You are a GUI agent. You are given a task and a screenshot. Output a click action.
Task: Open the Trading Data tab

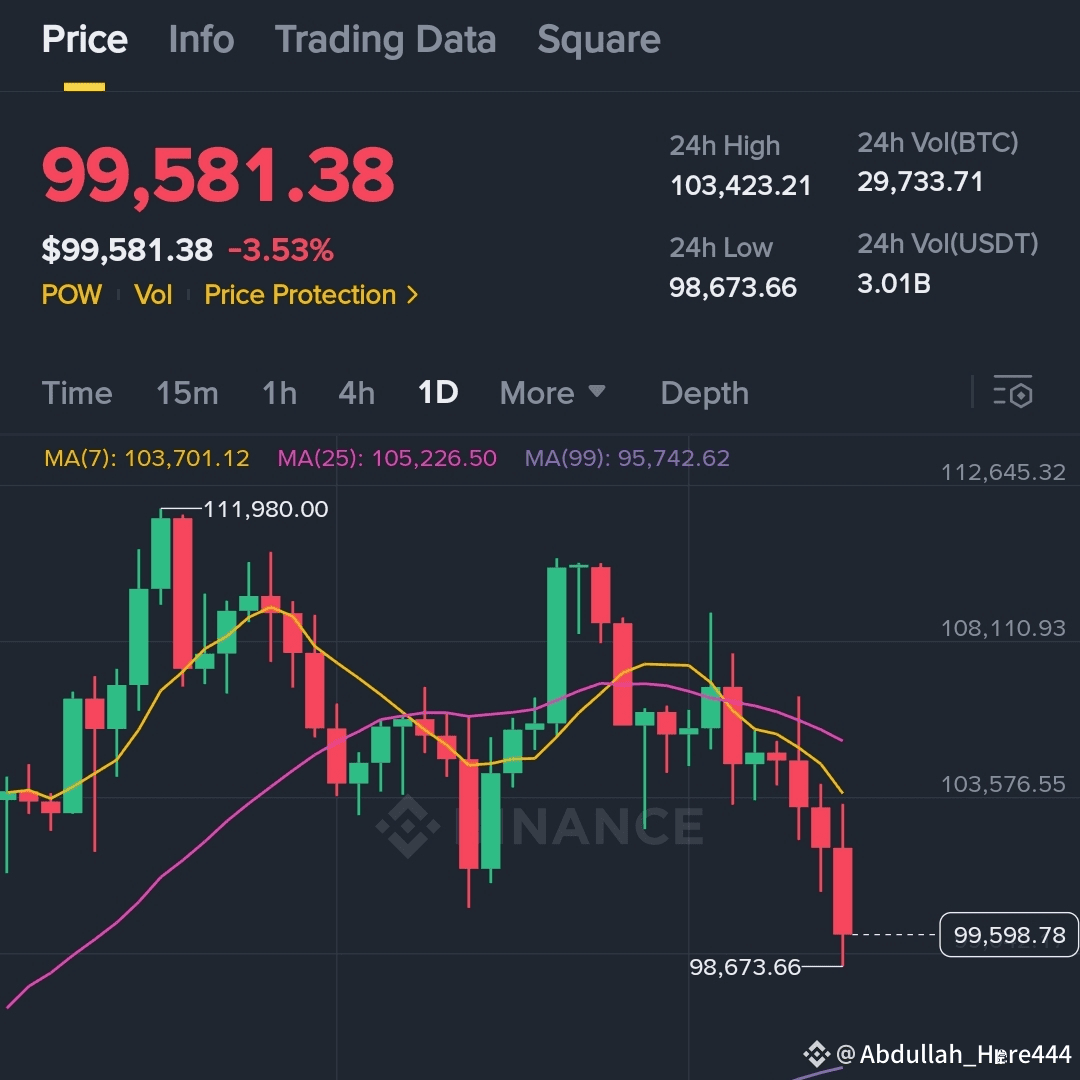pyautogui.click(x=385, y=40)
